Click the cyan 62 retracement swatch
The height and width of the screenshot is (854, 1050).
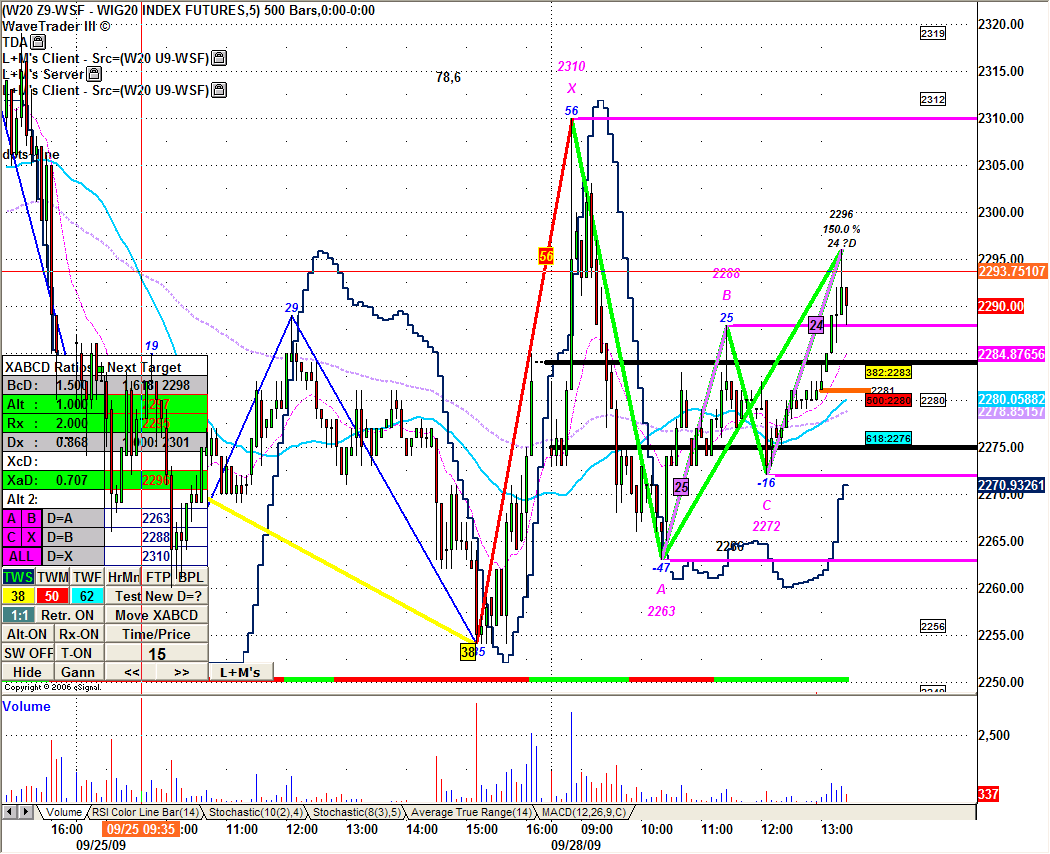pyautogui.click(x=87, y=595)
